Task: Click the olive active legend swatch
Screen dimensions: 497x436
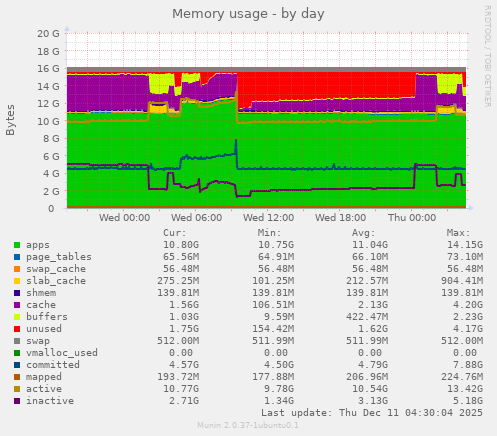Action: click(17, 389)
